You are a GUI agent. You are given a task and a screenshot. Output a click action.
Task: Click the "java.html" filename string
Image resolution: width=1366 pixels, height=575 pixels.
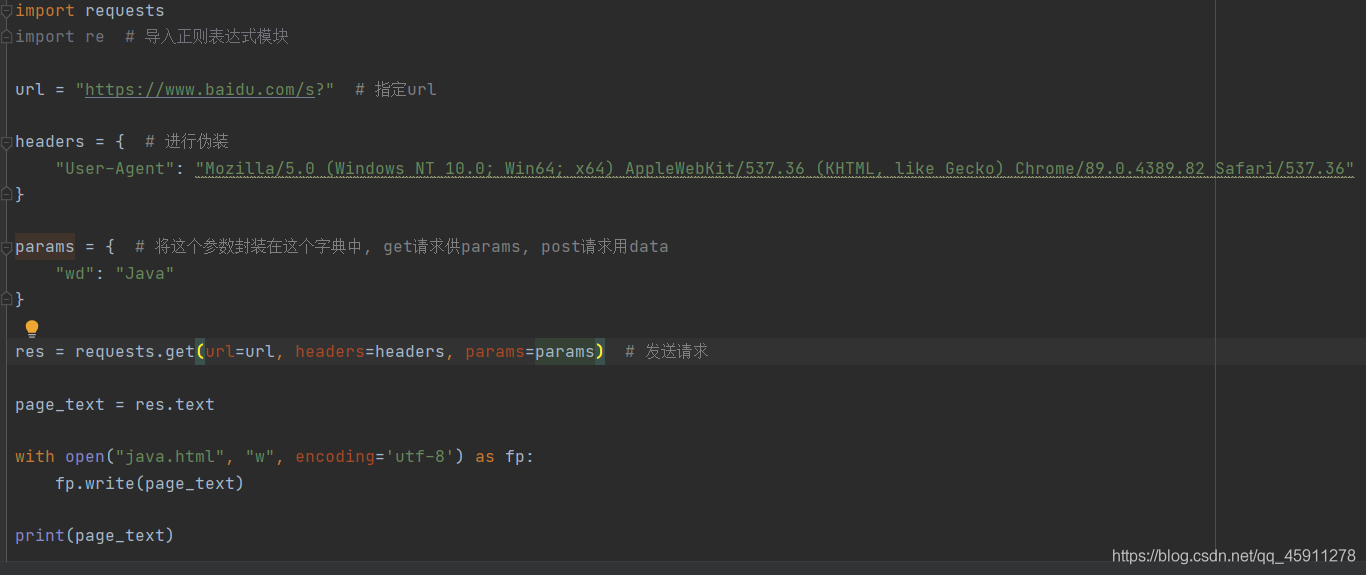pyautogui.click(x=170, y=456)
